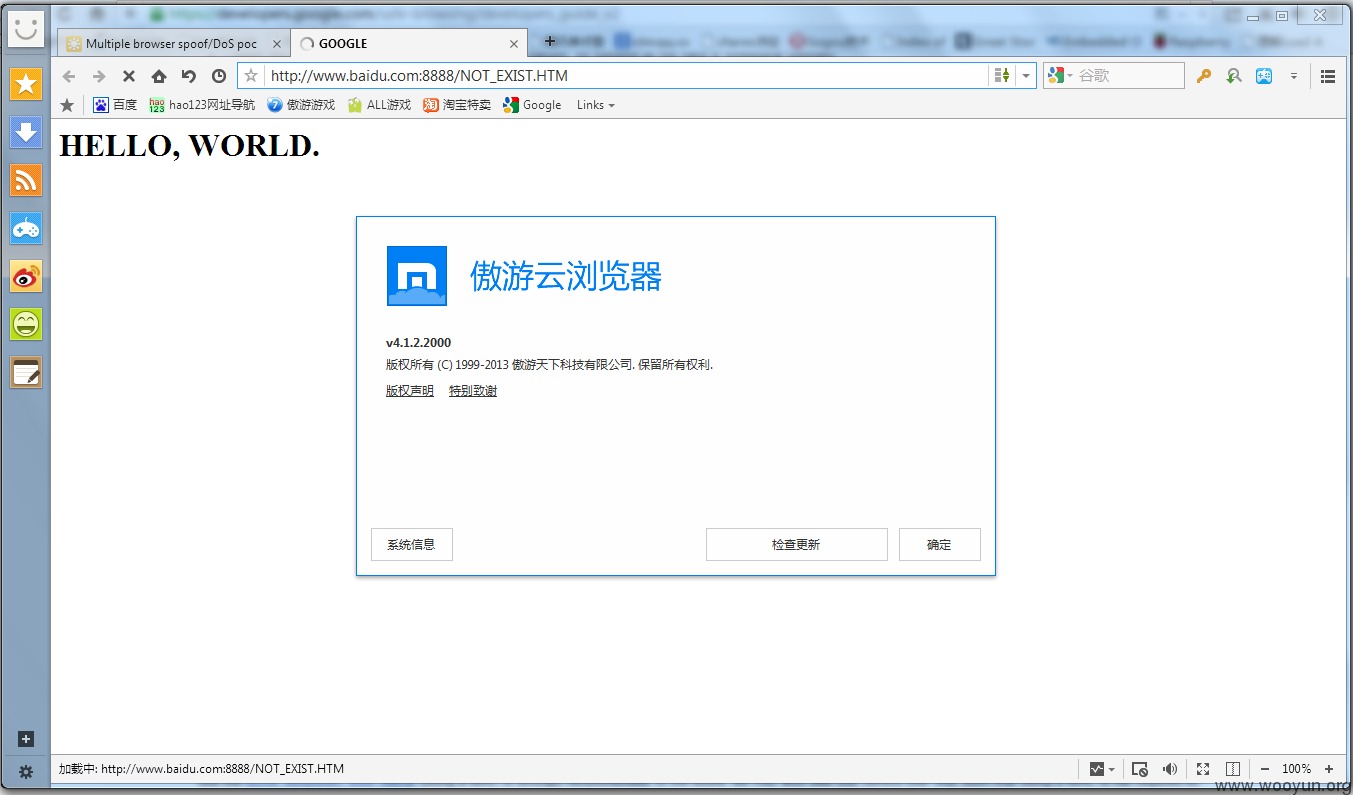The image size is (1353, 795).
Task: Click the undo closed tab arrow
Action: pyautogui.click(x=189, y=76)
